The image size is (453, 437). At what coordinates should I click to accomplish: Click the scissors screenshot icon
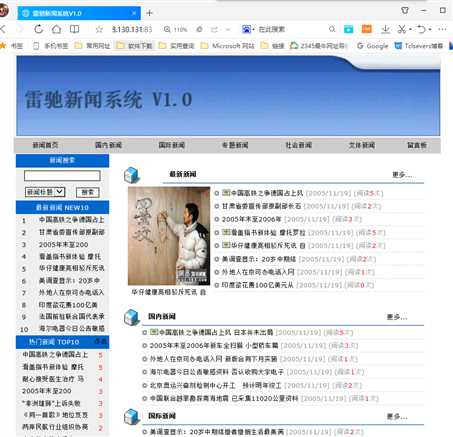402,29
